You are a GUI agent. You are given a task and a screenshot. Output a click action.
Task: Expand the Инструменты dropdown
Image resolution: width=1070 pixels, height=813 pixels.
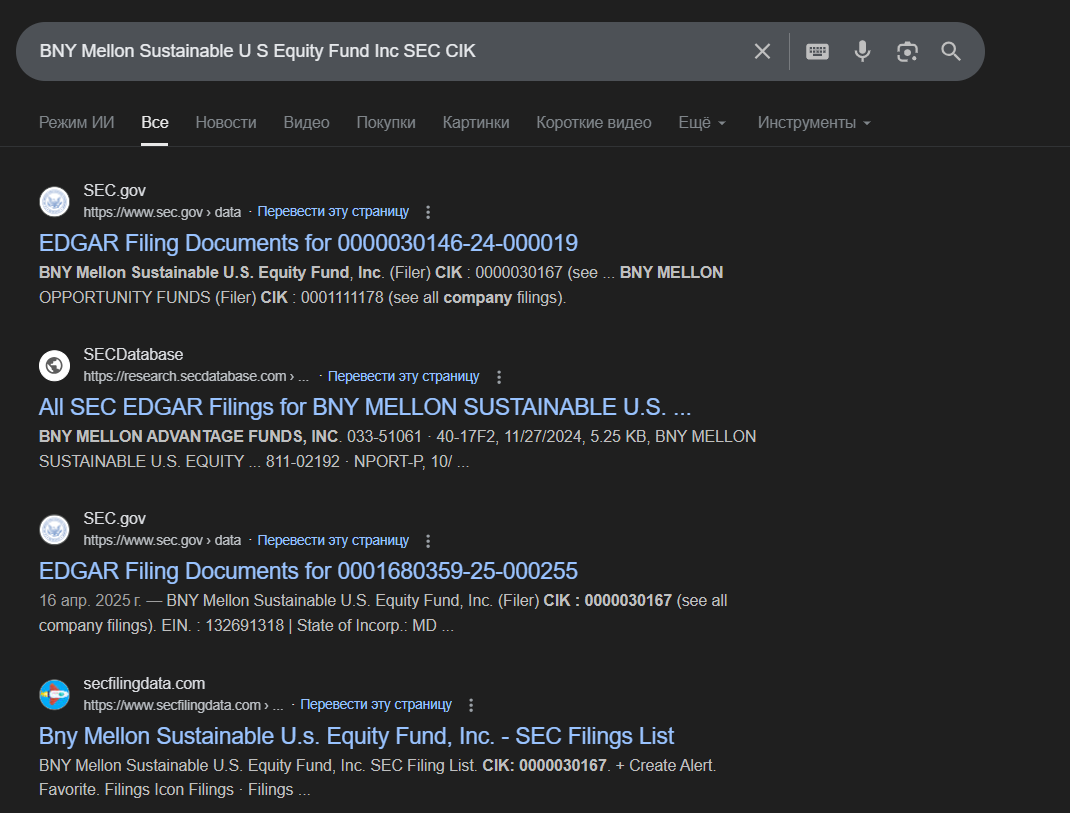[814, 122]
